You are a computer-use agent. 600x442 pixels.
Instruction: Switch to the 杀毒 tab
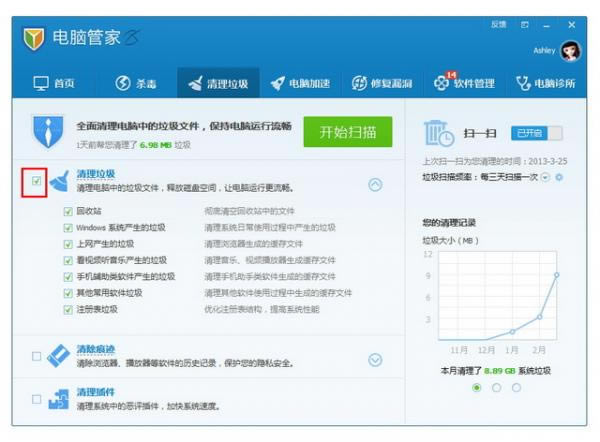(x=135, y=83)
